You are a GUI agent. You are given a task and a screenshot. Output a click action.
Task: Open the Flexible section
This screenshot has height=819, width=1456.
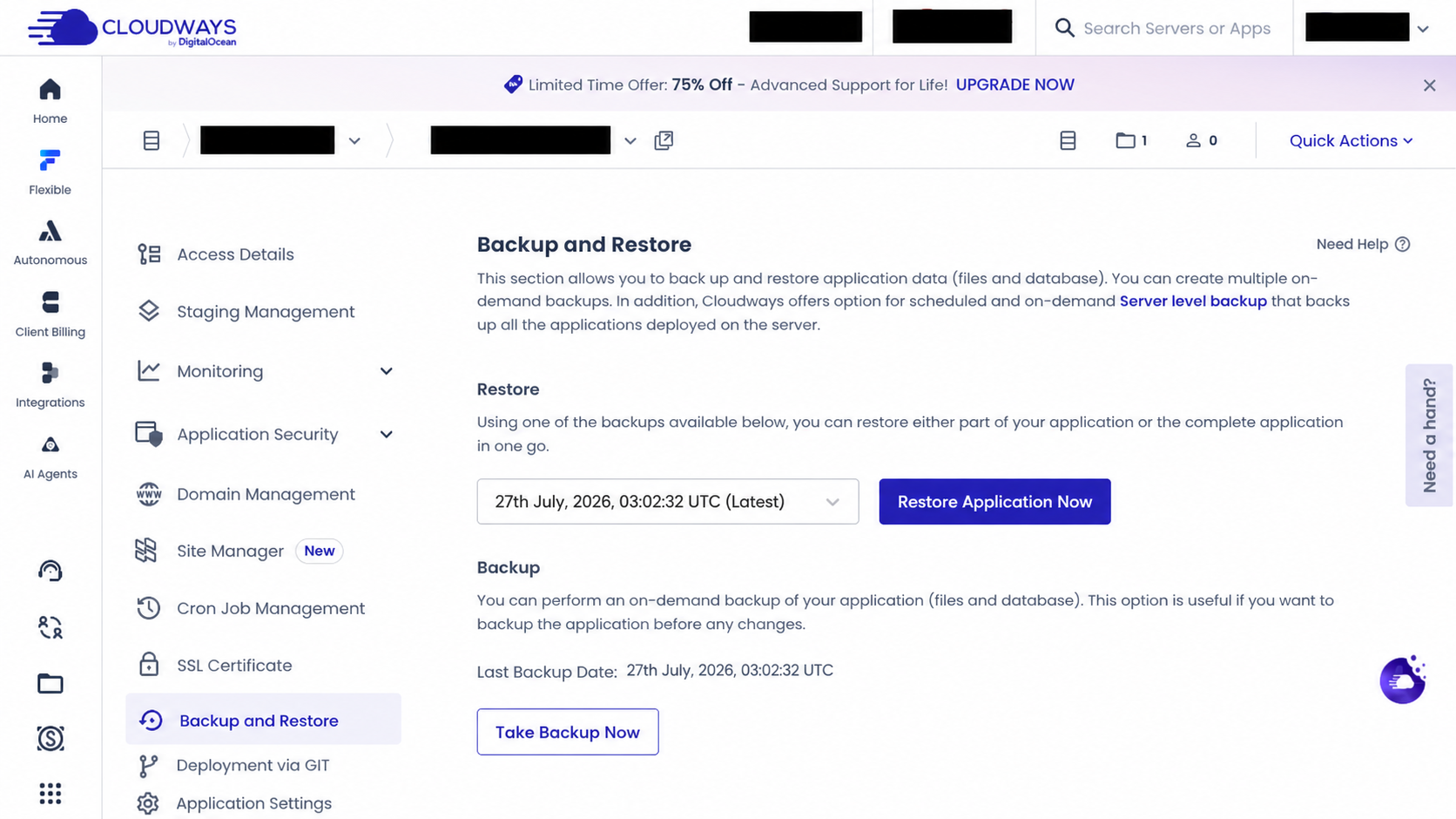50,173
